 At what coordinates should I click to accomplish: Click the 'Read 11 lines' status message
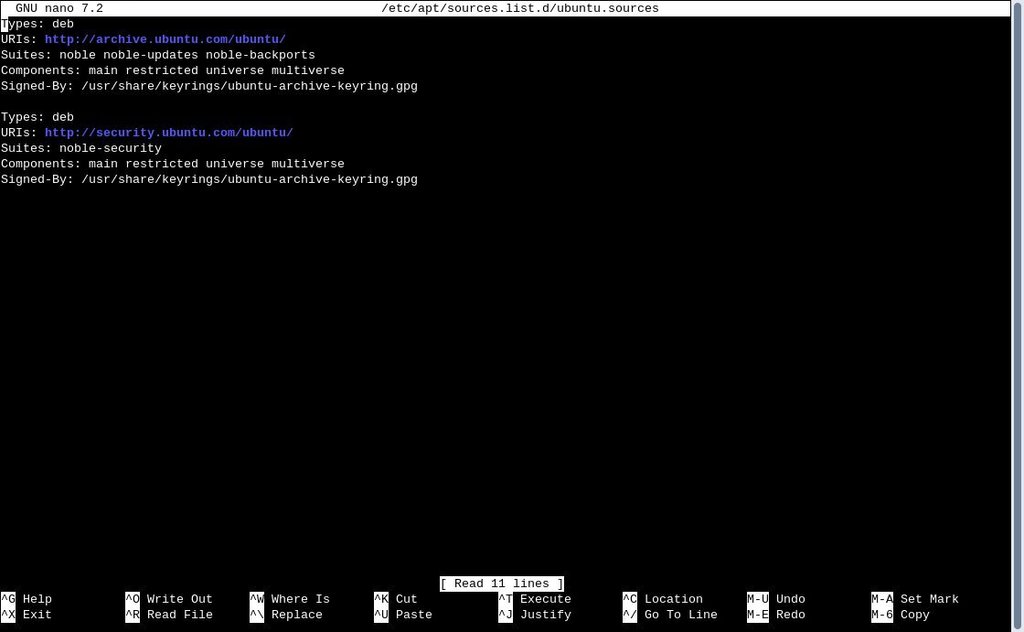[502, 584]
